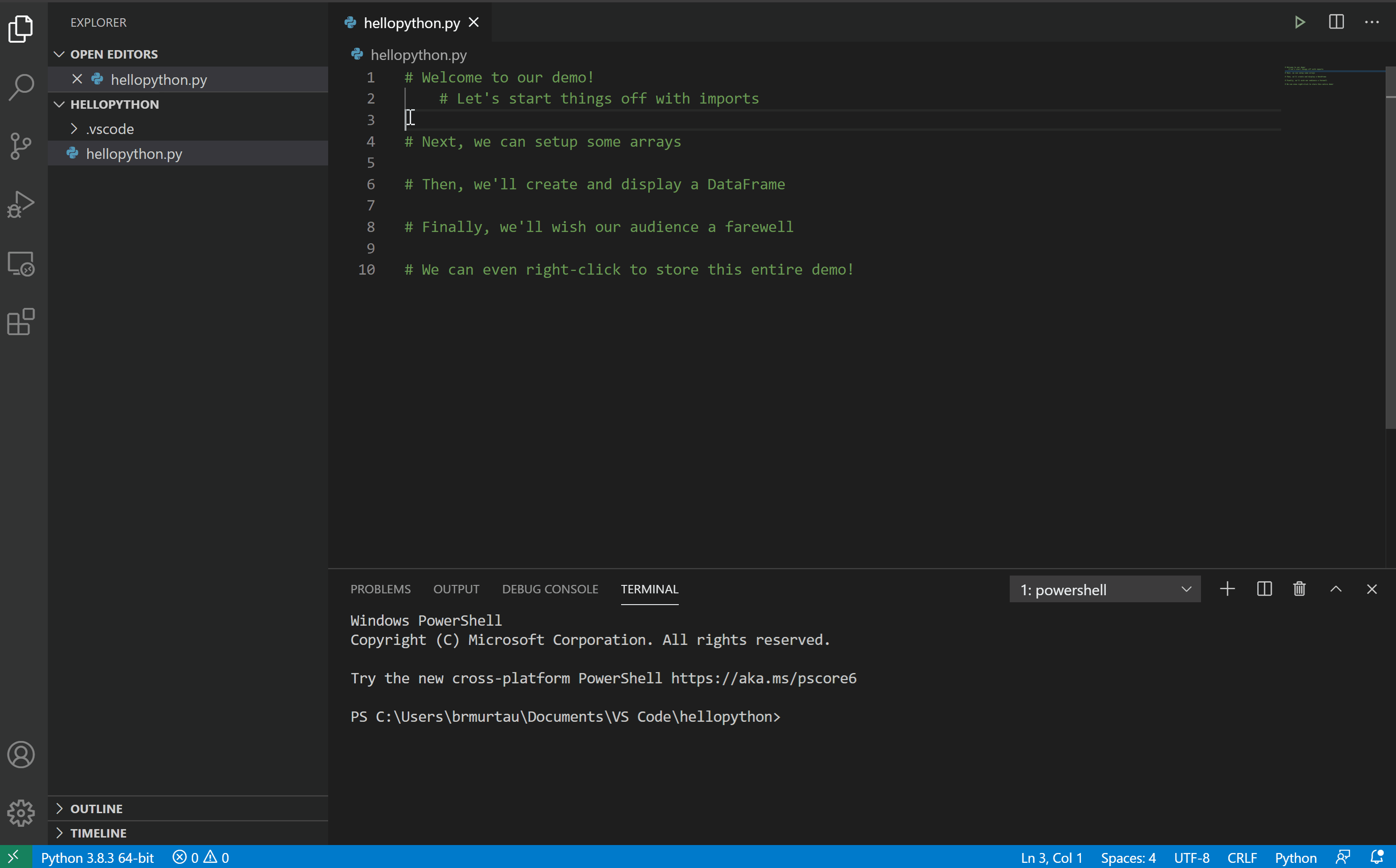Change the CRLF end of line sequence

(1242, 858)
